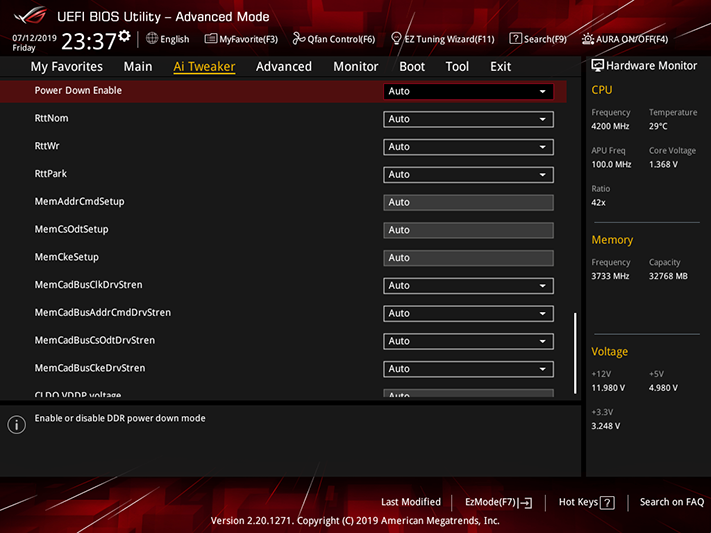Click the 3733 MHz memory frequency
Screen dimensions: 711x533
[x=610, y=276]
